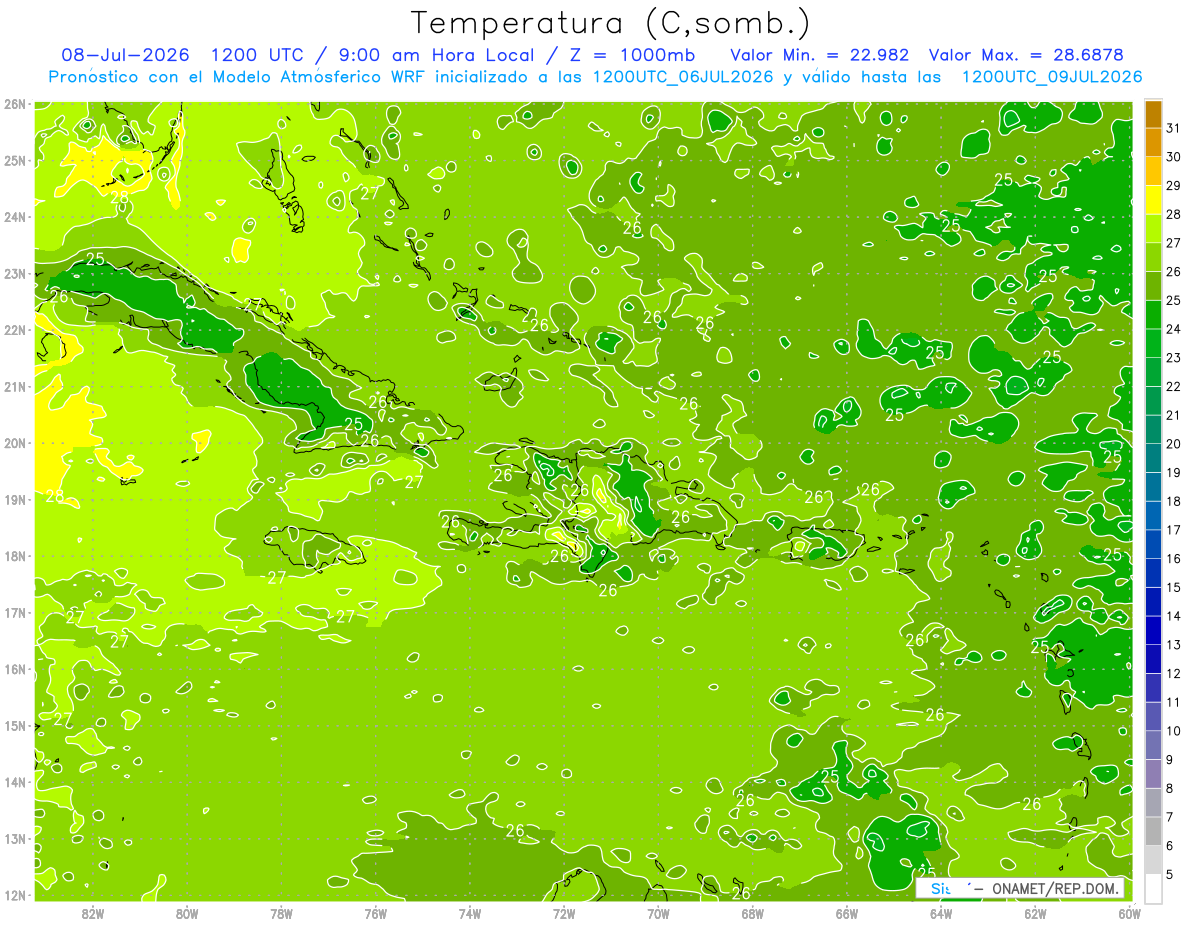Click the 14N latitude axis label

tap(16, 782)
